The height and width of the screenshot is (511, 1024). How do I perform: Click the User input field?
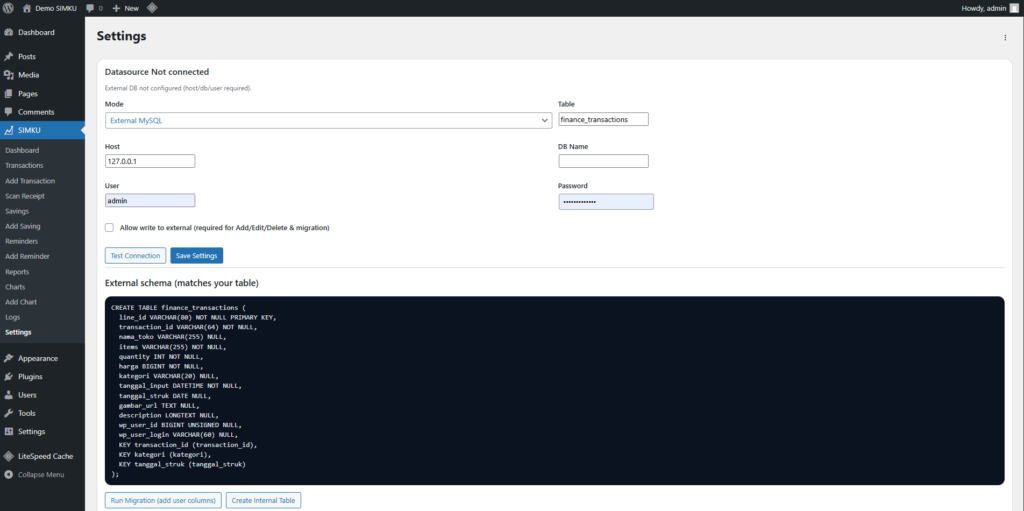tap(150, 201)
